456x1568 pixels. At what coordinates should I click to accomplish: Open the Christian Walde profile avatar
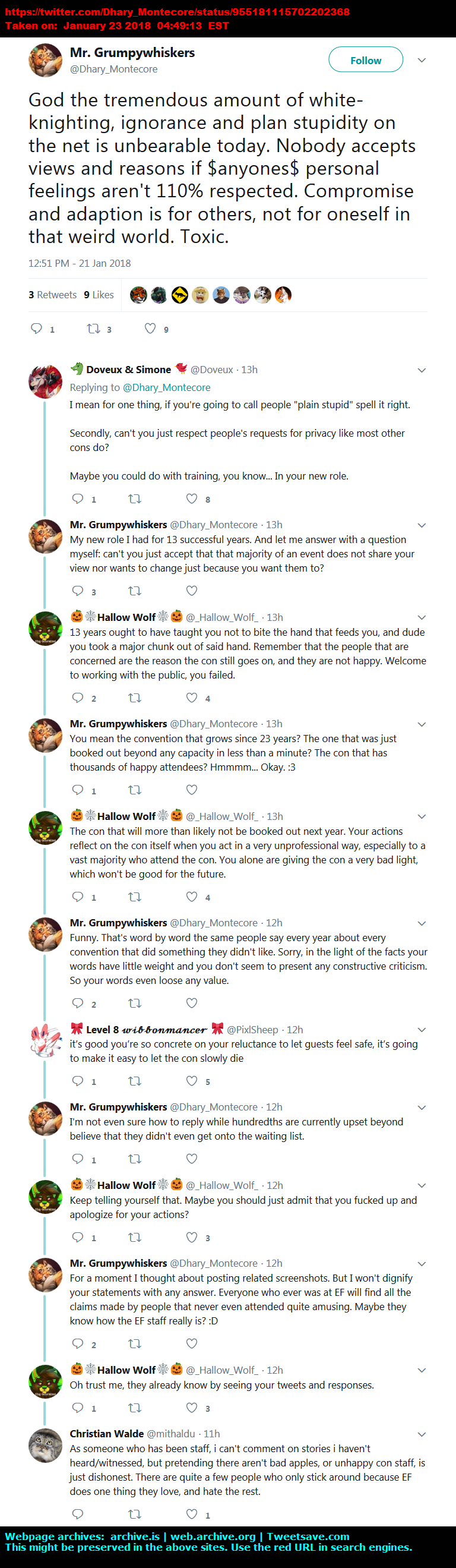pos(45,1445)
